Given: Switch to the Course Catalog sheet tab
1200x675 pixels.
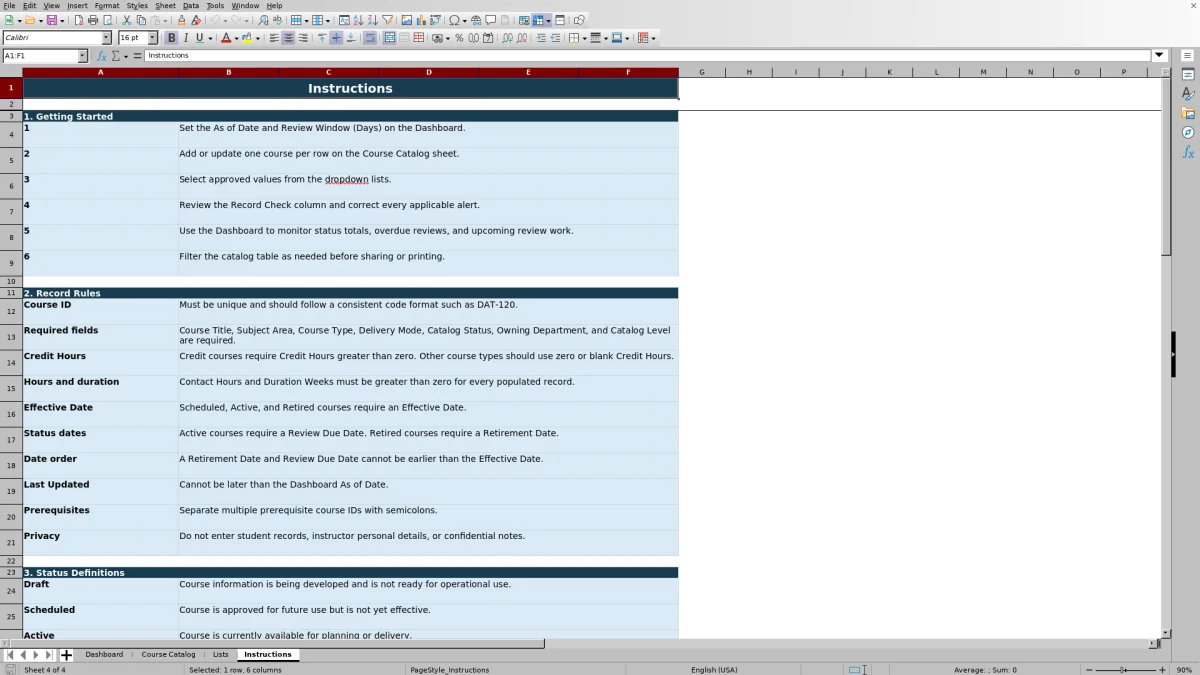Looking at the screenshot, I should [168, 654].
